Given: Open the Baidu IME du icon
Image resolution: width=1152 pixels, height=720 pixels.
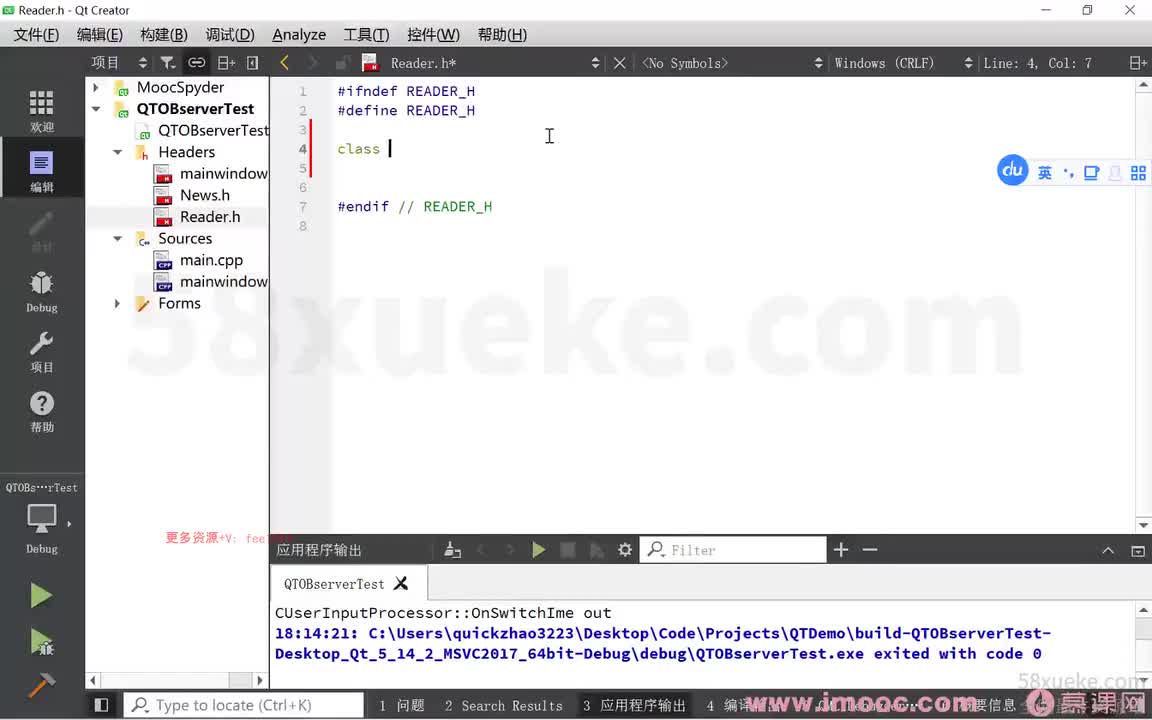Looking at the screenshot, I should point(1012,170).
